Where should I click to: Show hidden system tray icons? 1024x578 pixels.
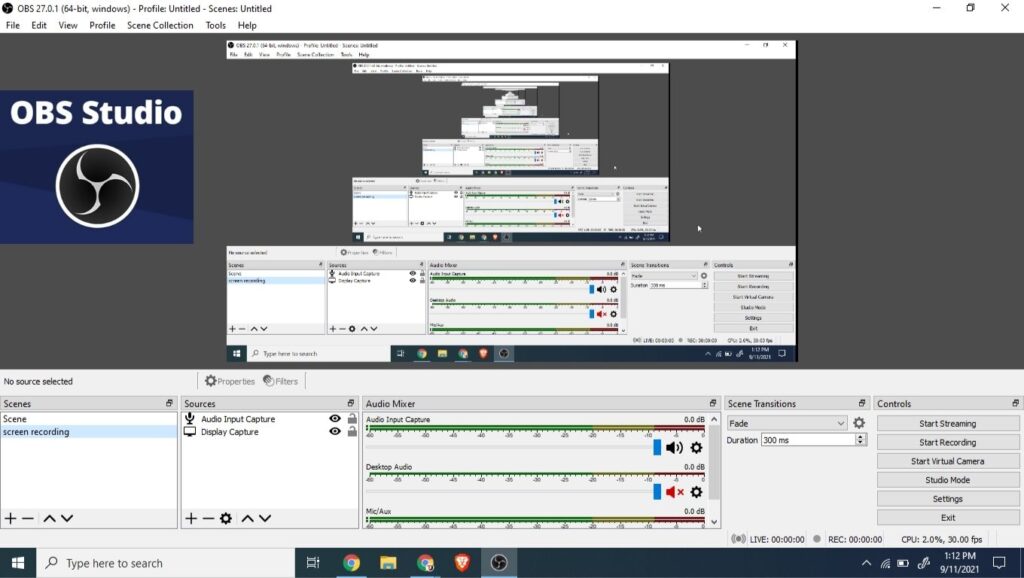866,563
